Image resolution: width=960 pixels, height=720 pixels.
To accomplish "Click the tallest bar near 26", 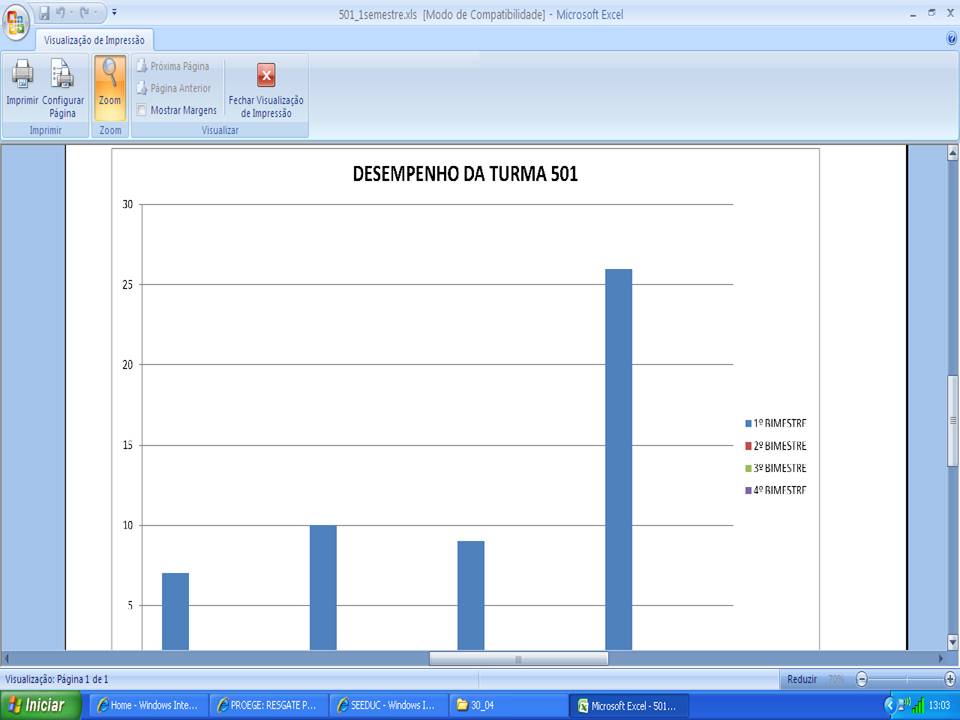I will (618, 459).
